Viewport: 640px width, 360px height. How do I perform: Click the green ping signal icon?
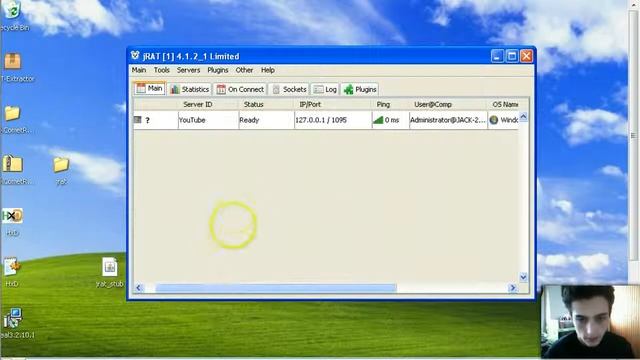pyautogui.click(x=378, y=120)
